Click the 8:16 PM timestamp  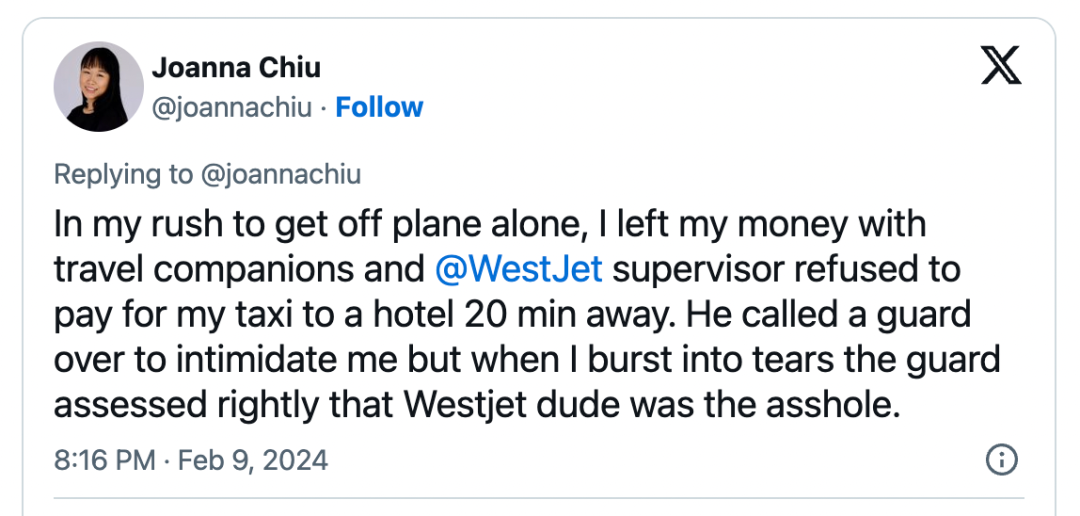tap(104, 460)
